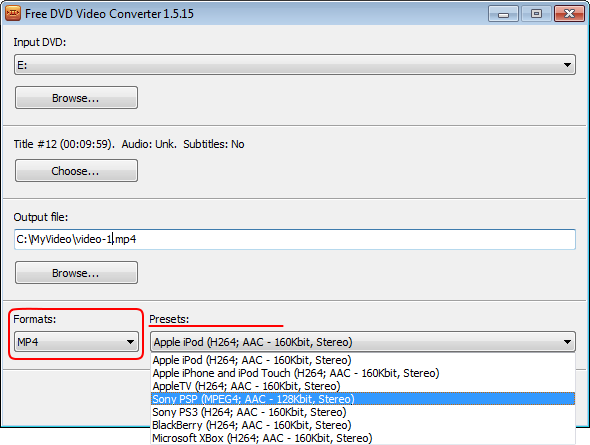Maximize the converter window
590x445 pixels.
pos(536,14)
